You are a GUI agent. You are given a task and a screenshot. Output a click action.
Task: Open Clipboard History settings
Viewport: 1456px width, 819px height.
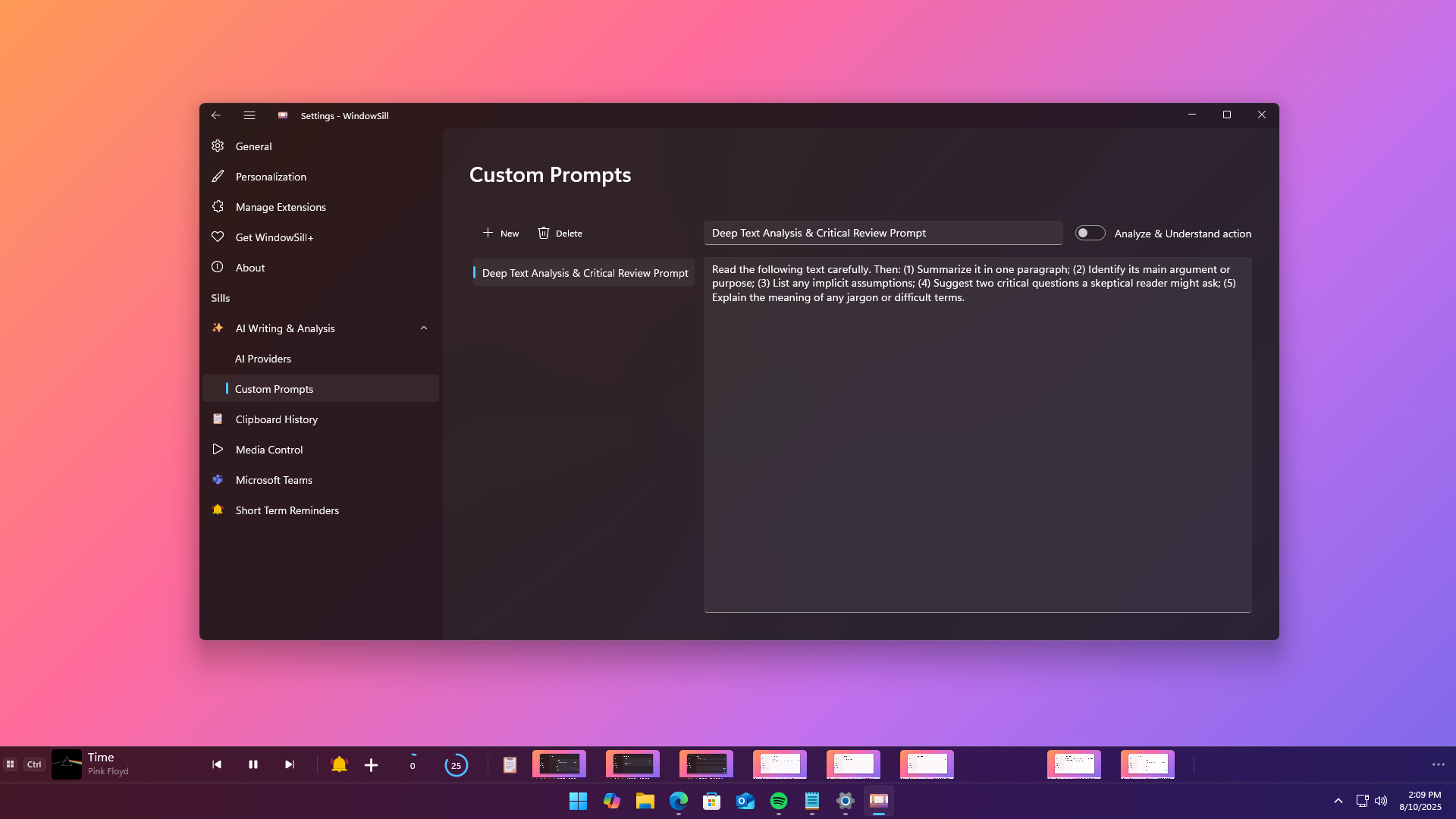[x=276, y=419]
